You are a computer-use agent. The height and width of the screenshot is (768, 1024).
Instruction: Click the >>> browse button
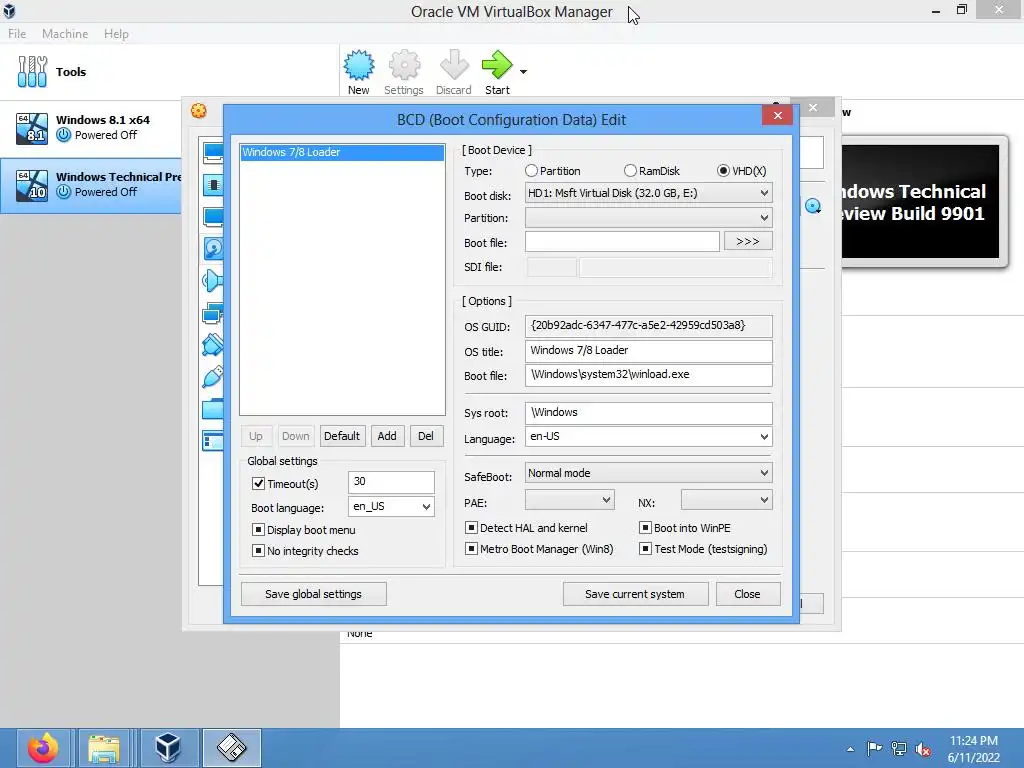(748, 242)
